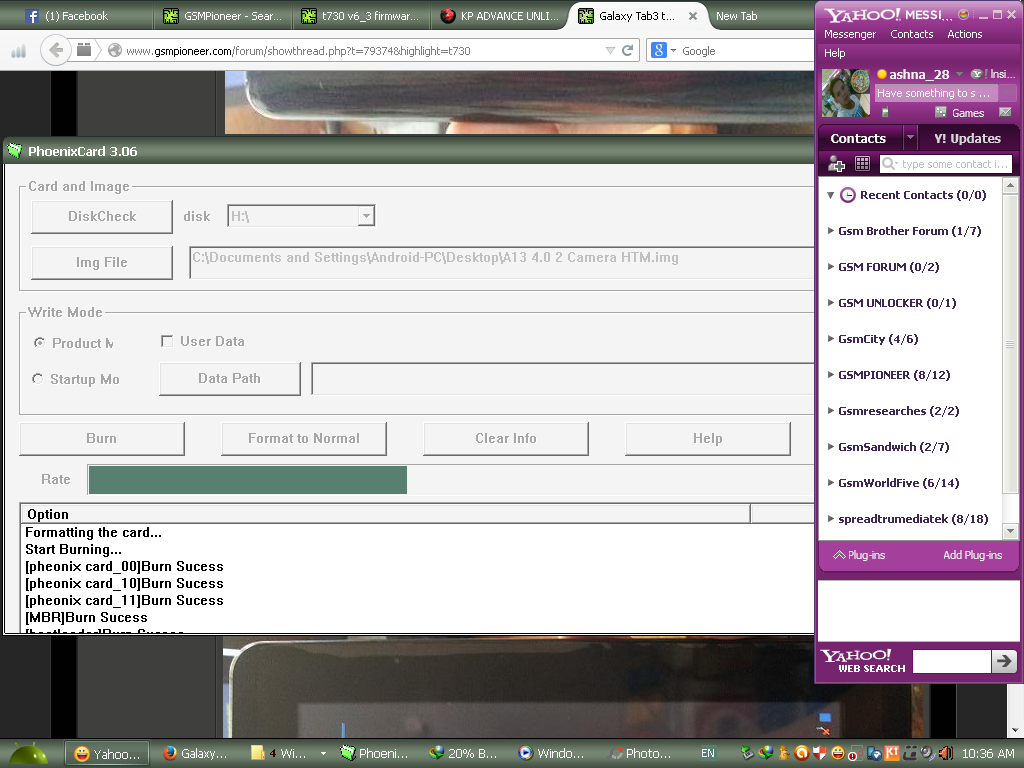Collapse the Recent Contacts group
1024x768 pixels.
(x=831, y=195)
